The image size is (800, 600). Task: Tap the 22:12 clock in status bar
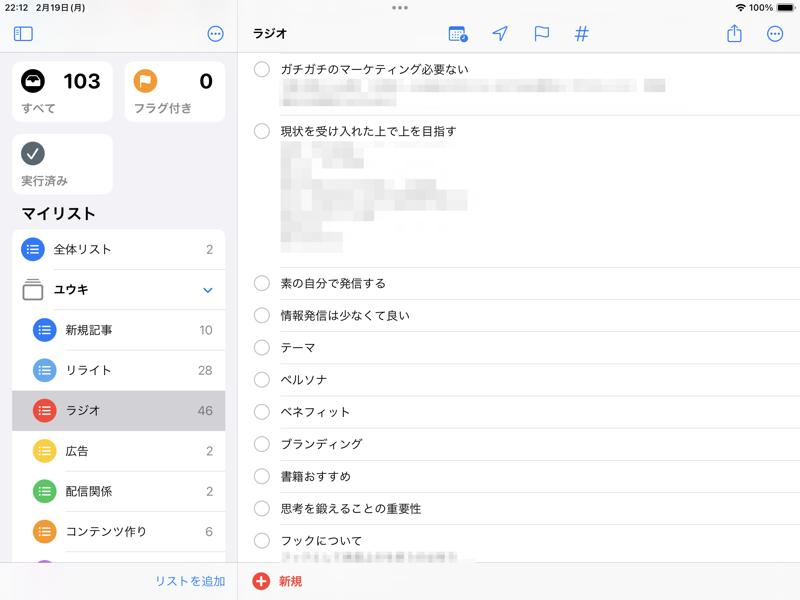(16, 8)
